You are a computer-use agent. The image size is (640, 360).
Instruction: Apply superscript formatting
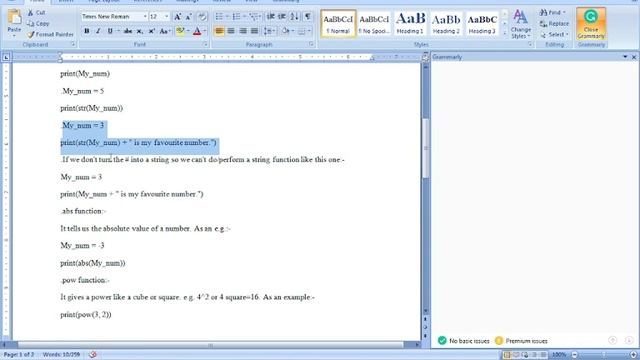(151, 31)
